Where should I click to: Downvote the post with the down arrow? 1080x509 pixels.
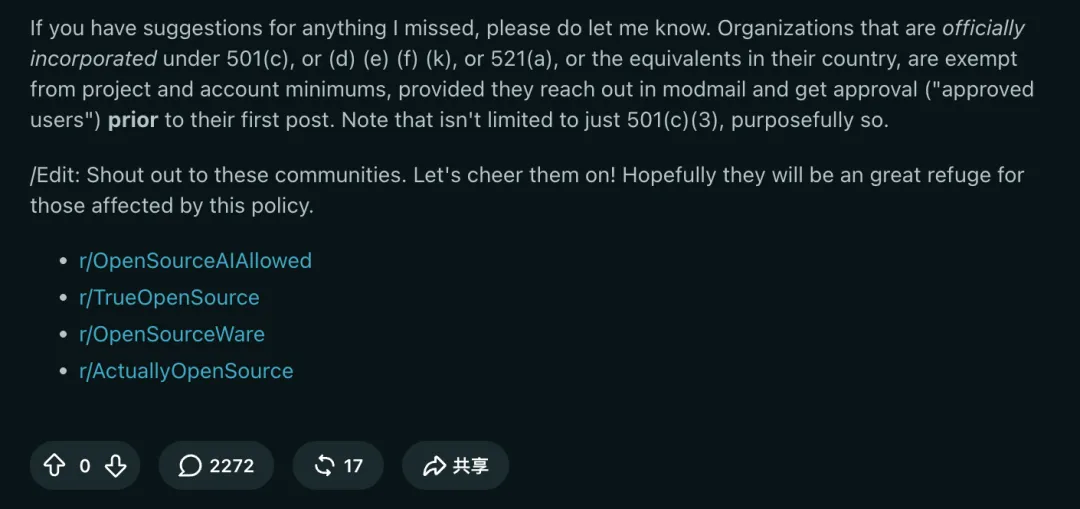click(115, 466)
